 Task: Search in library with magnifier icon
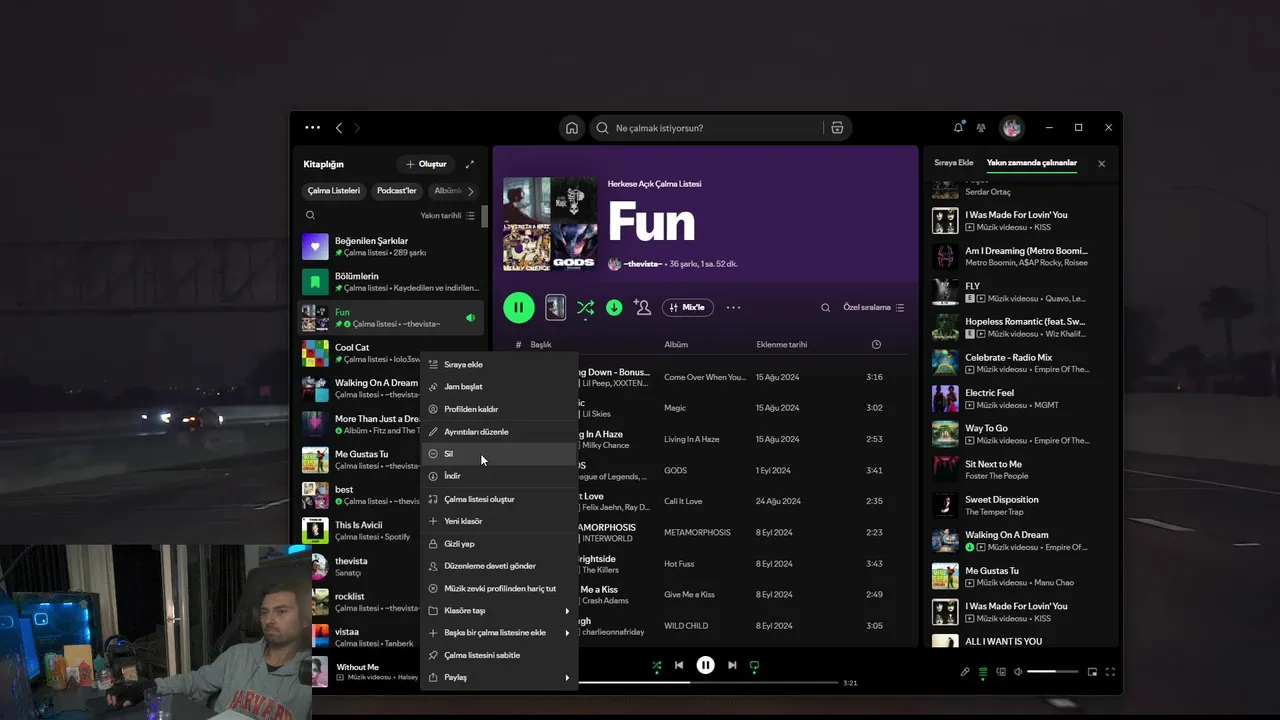(x=310, y=215)
